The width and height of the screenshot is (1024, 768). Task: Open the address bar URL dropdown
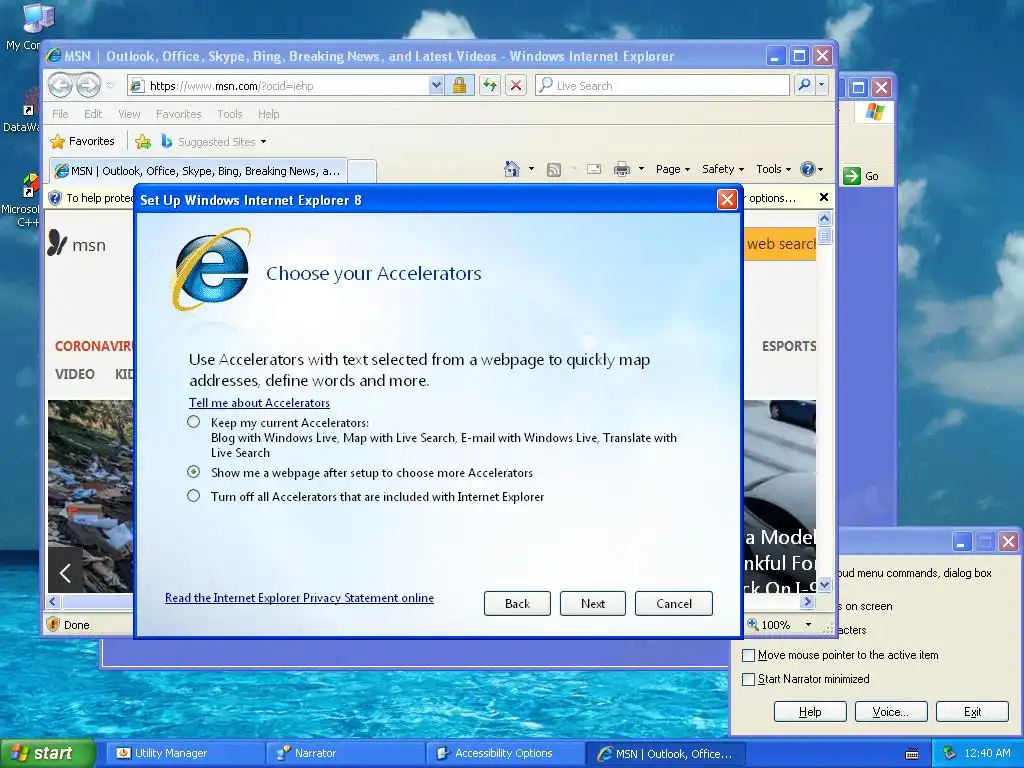(x=436, y=85)
